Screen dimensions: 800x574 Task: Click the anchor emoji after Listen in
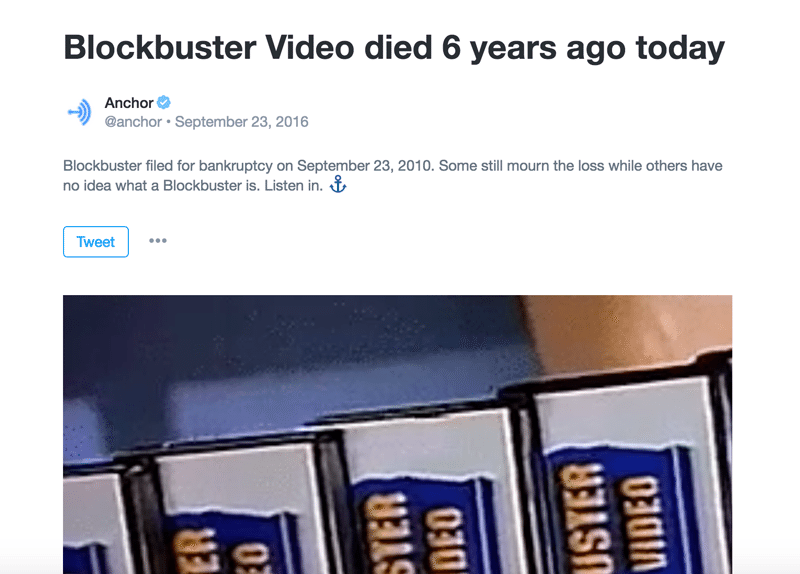[x=338, y=184]
